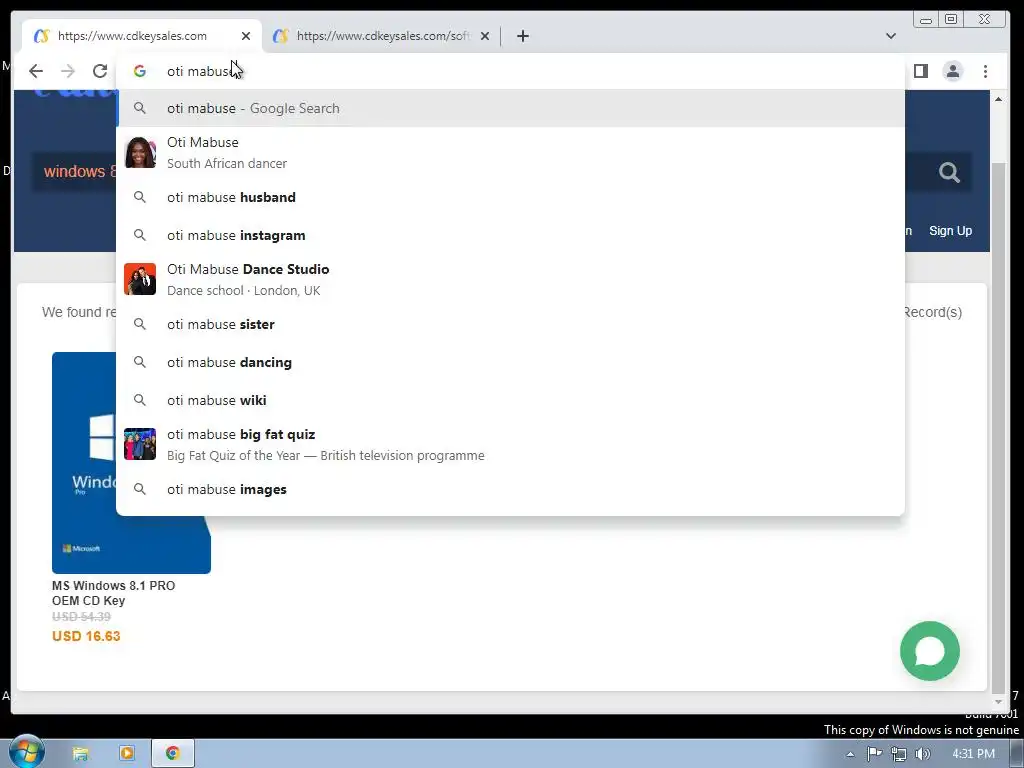The height and width of the screenshot is (768, 1024).
Task: Click the scrollbar down arrow
Action: coord(998,703)
